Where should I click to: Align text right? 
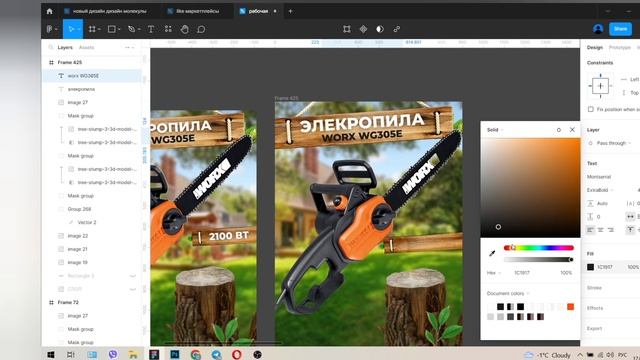click(x=611, y=230)
